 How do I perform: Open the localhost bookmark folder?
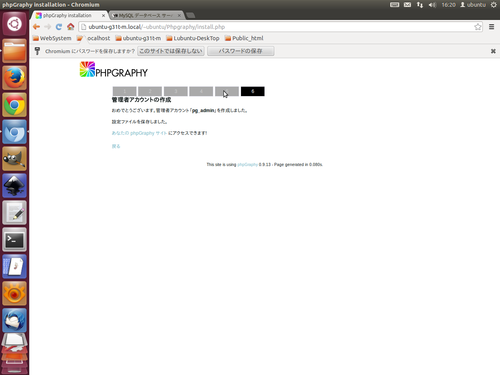pyautogui.click(x=93, y=38)
